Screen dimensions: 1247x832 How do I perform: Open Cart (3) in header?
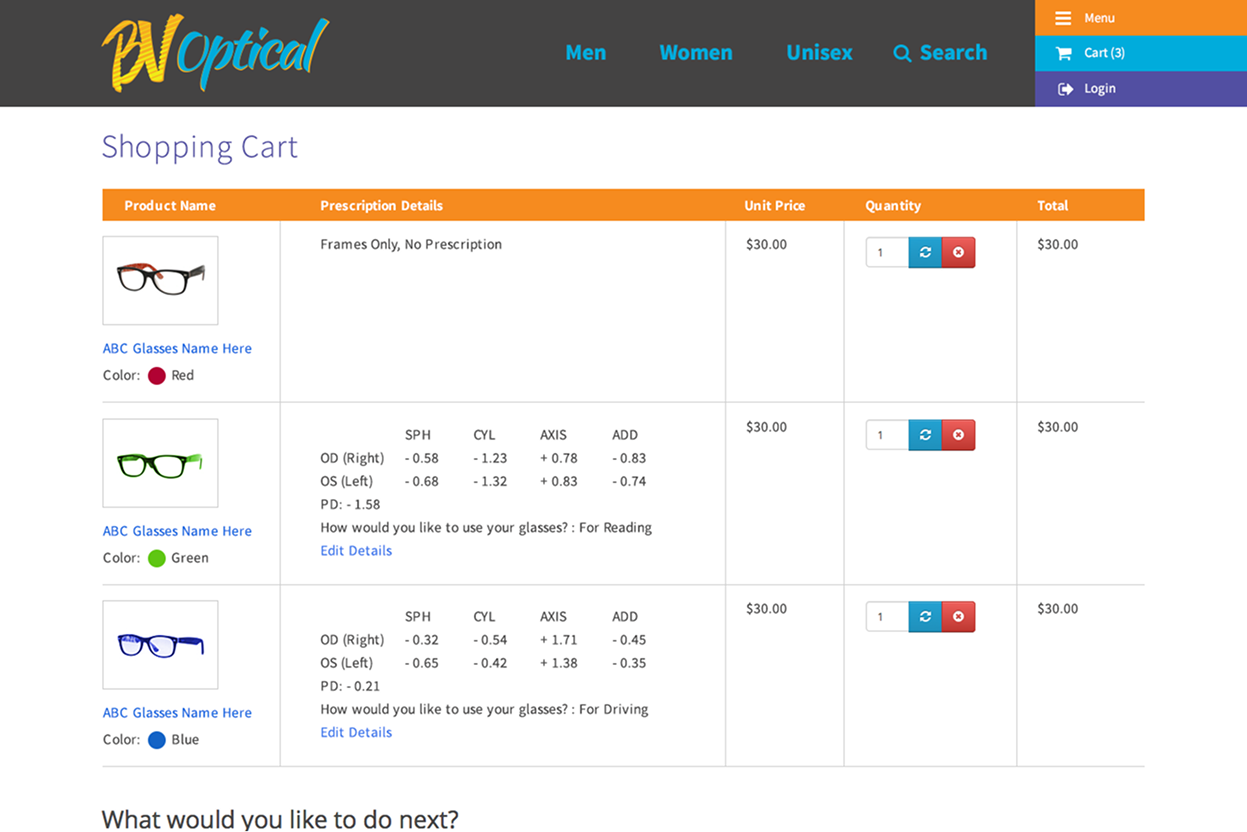tap(1140, 53)
